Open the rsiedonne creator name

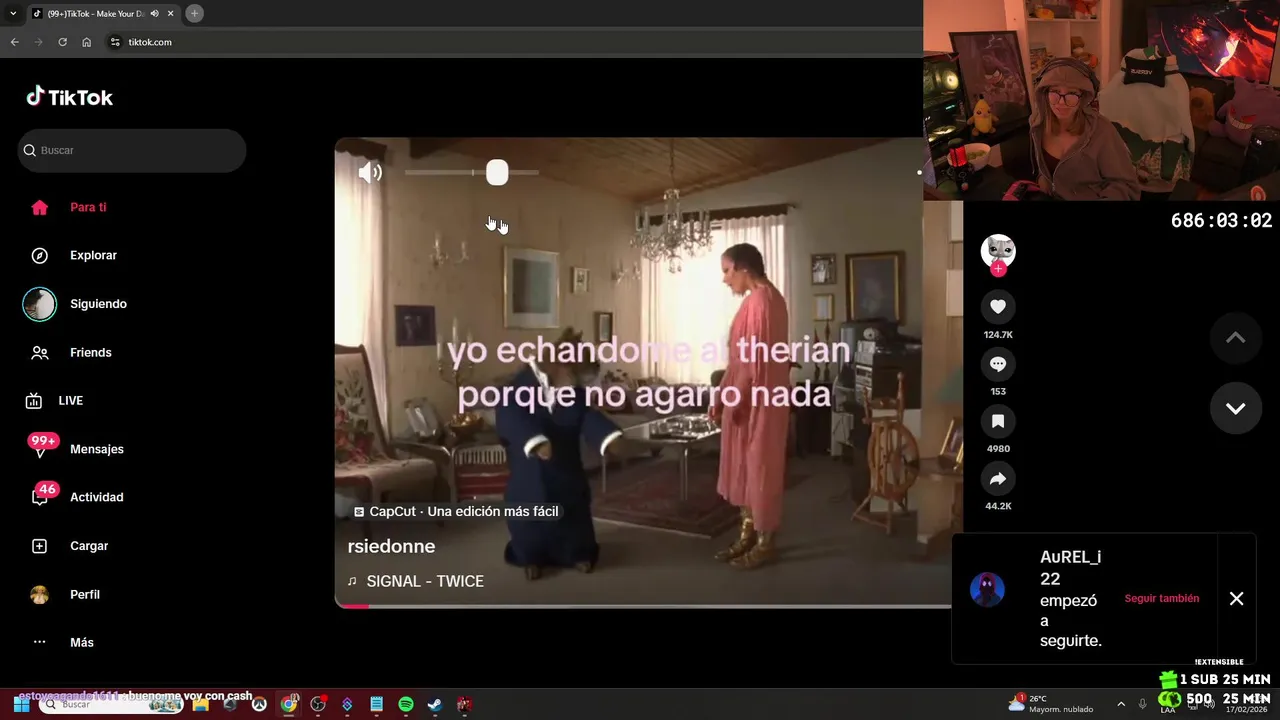click(x=391, y=546)
